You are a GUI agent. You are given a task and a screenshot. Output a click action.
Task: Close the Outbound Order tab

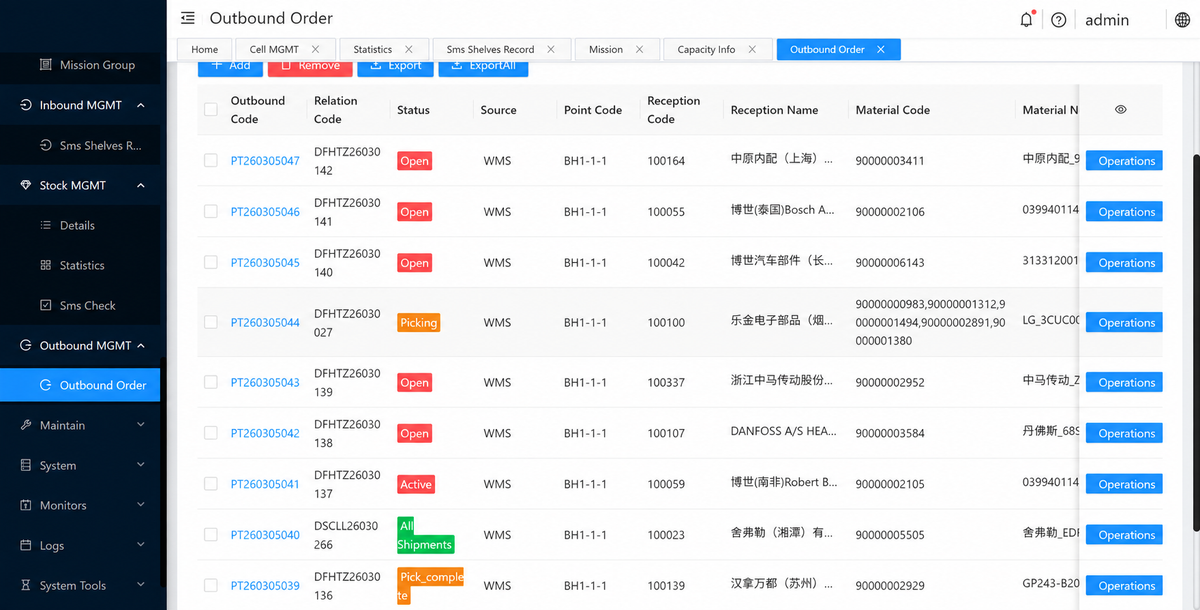pos(881,49)
